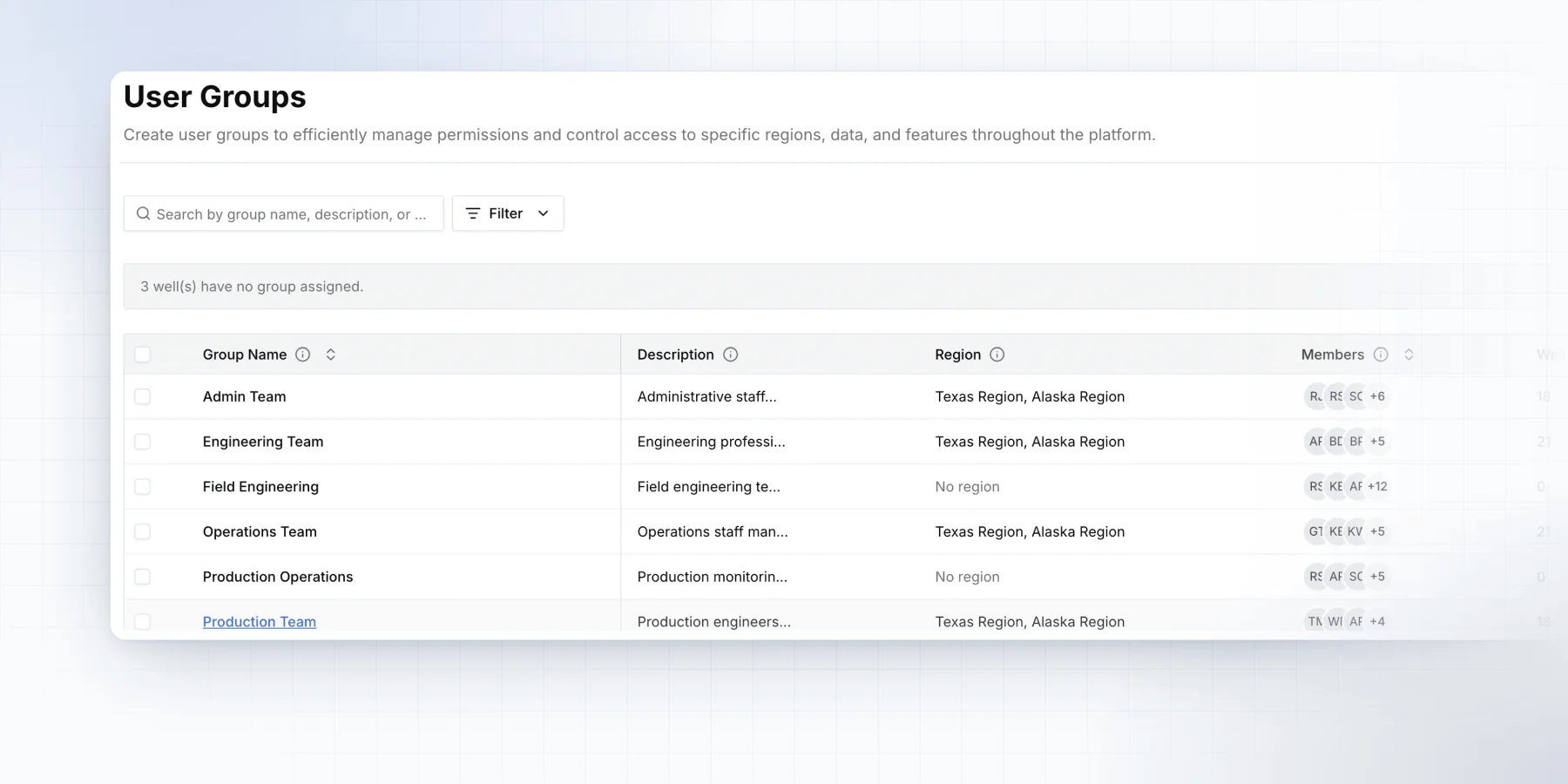Click the search magnifier icon
The image size is (1568, 784).
(143, 213)
